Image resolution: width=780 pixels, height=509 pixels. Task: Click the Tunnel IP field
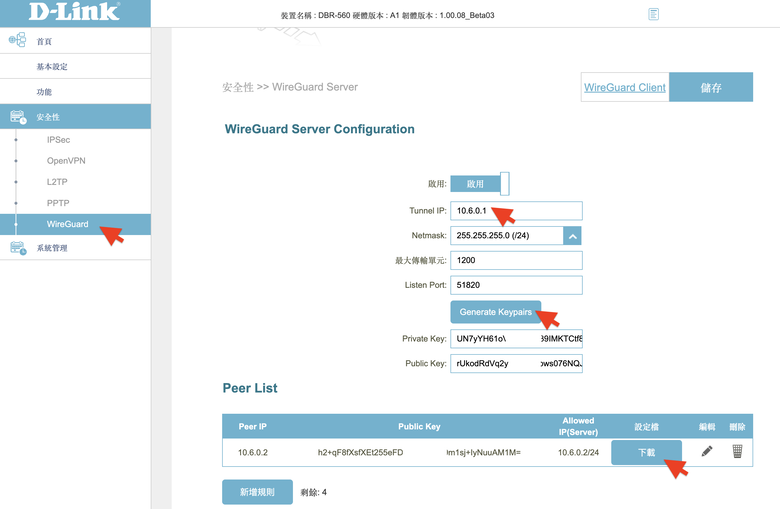[x=516, y=211]
